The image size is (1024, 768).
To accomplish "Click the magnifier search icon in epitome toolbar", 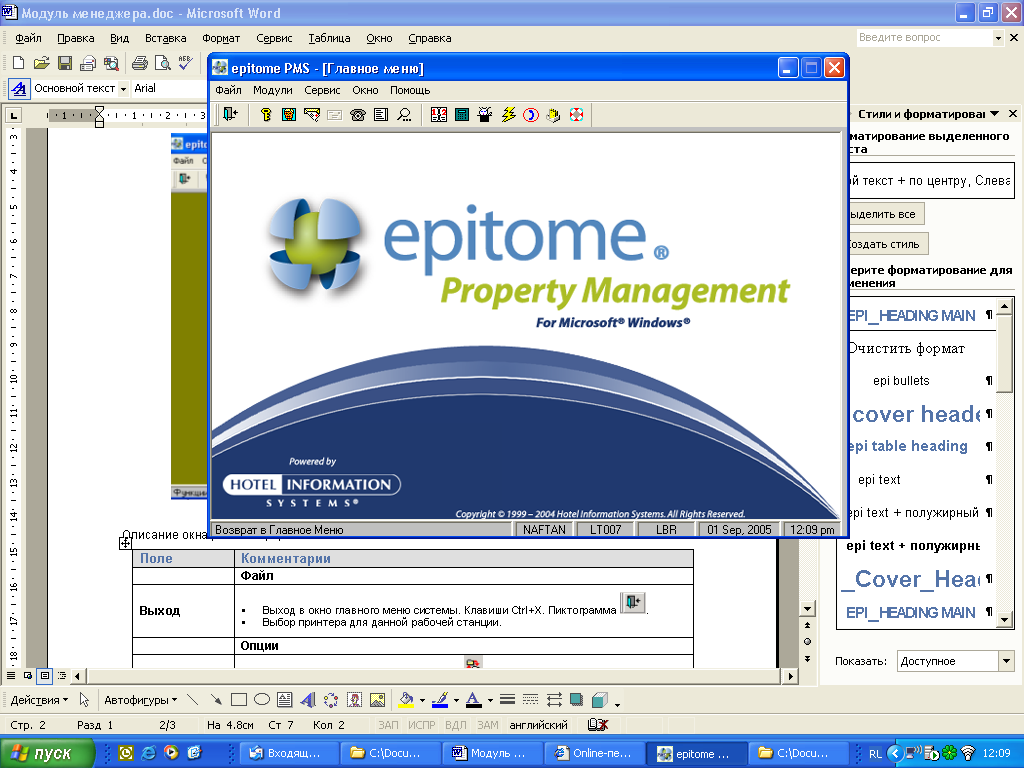I will tap(404, 115).
